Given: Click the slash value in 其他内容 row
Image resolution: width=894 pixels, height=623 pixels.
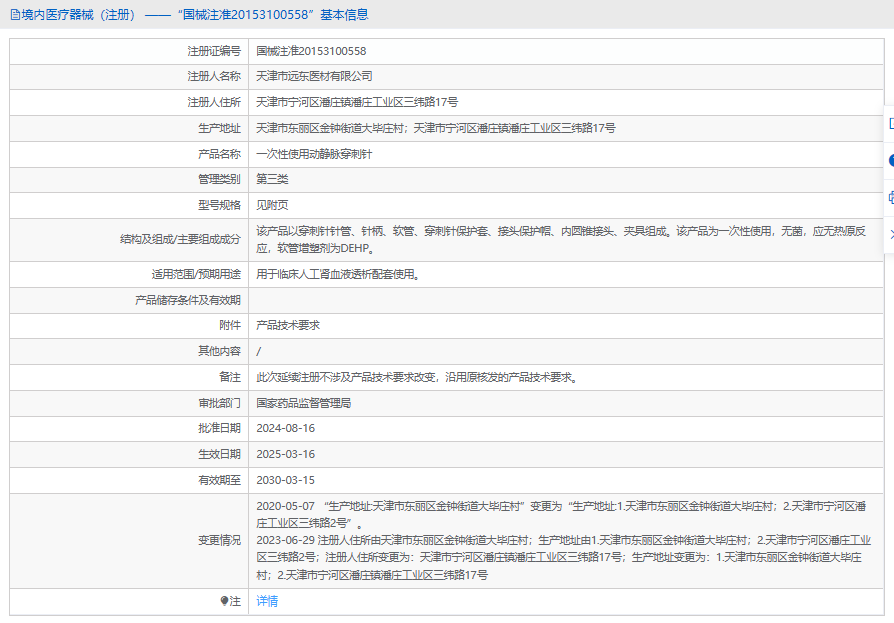Looking at the screenshot, I should [x=258, y=351].
